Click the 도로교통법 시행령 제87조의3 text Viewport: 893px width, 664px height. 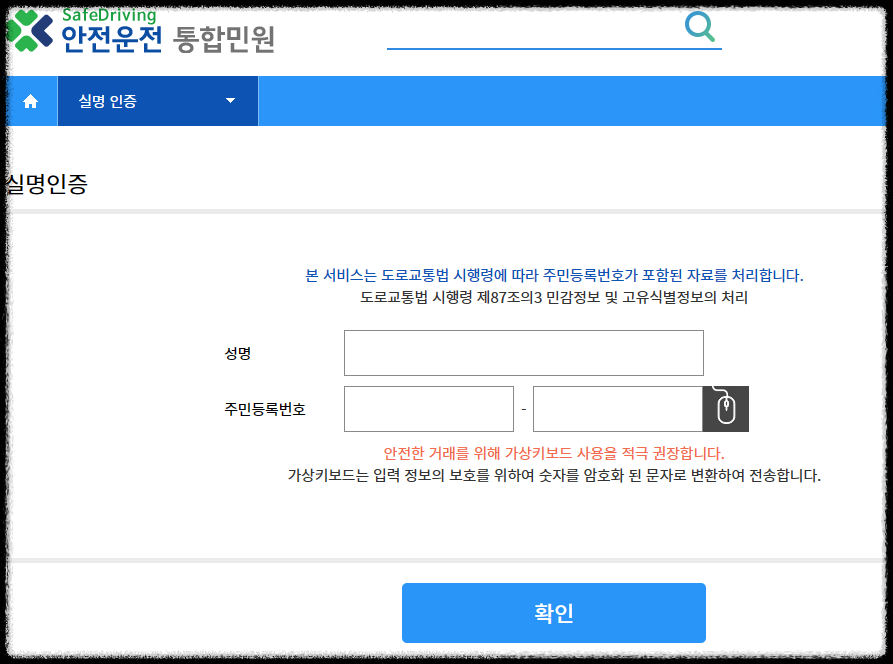click(x=554, y=297)
